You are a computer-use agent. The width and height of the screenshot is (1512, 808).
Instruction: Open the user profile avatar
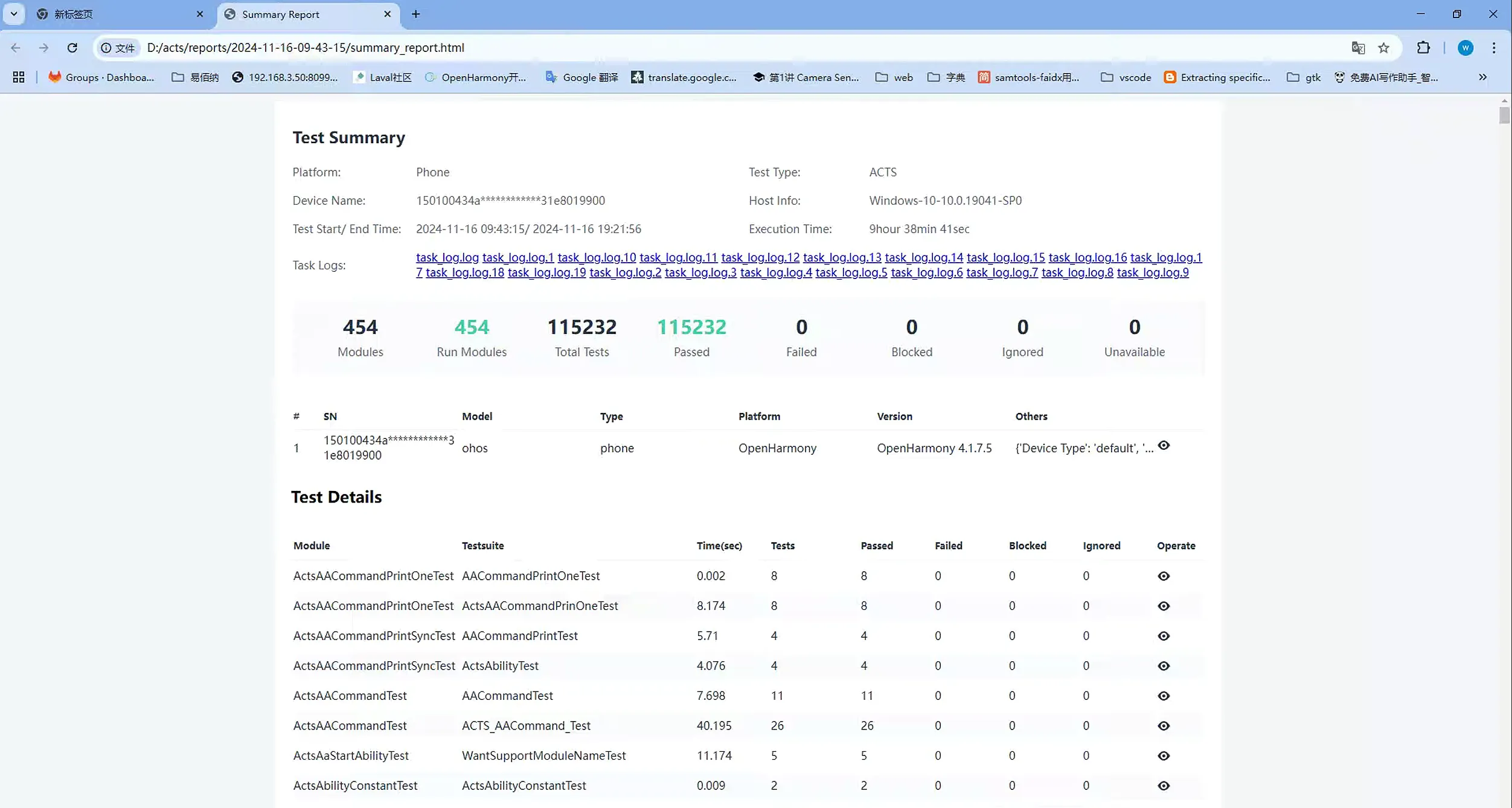point(1466,48)
